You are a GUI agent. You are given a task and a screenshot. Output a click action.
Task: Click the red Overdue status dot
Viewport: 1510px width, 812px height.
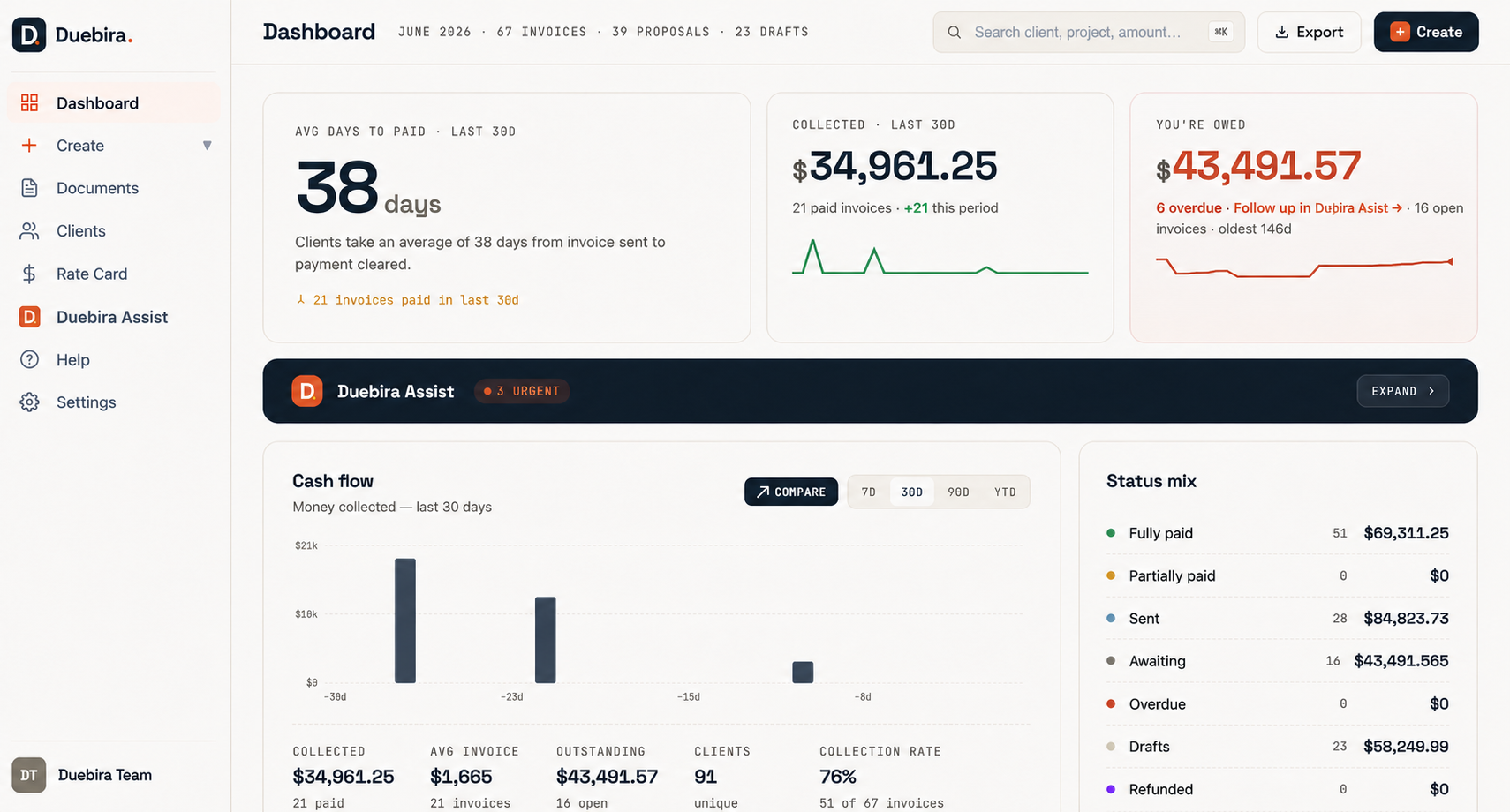tap(1111, 703)
